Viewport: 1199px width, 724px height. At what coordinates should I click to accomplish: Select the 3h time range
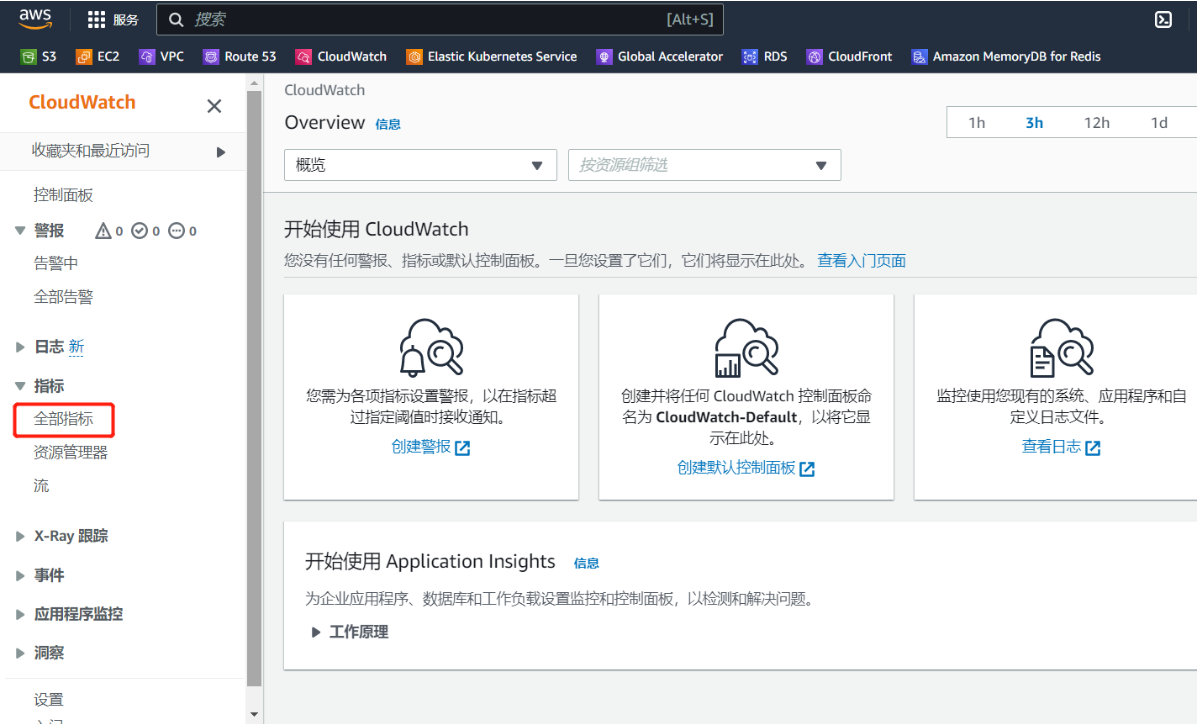coord(1034,122)
